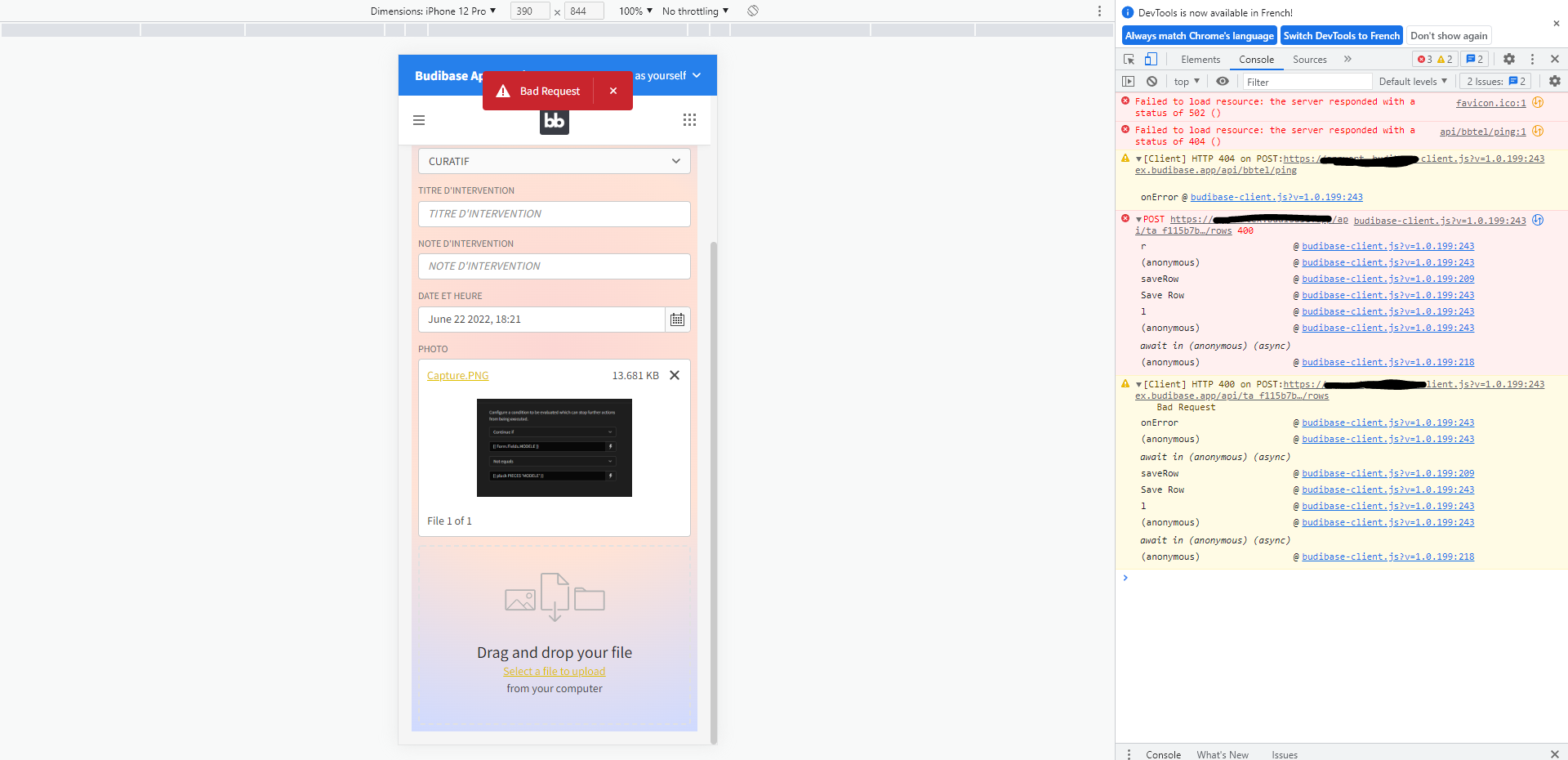Open the hamburger navigation menu

[419, 120]
